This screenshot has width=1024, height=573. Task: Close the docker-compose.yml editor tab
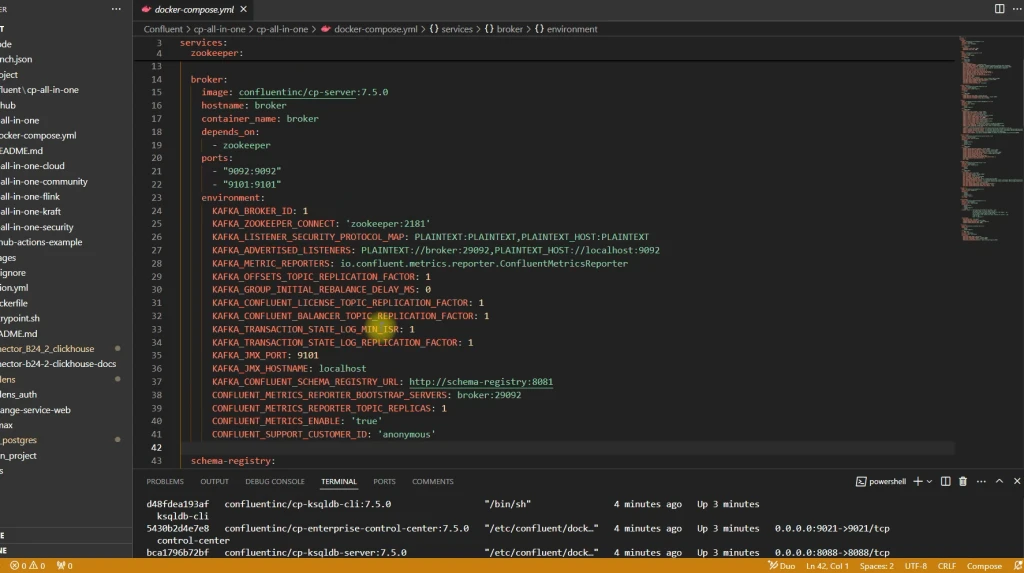[243, 9]
